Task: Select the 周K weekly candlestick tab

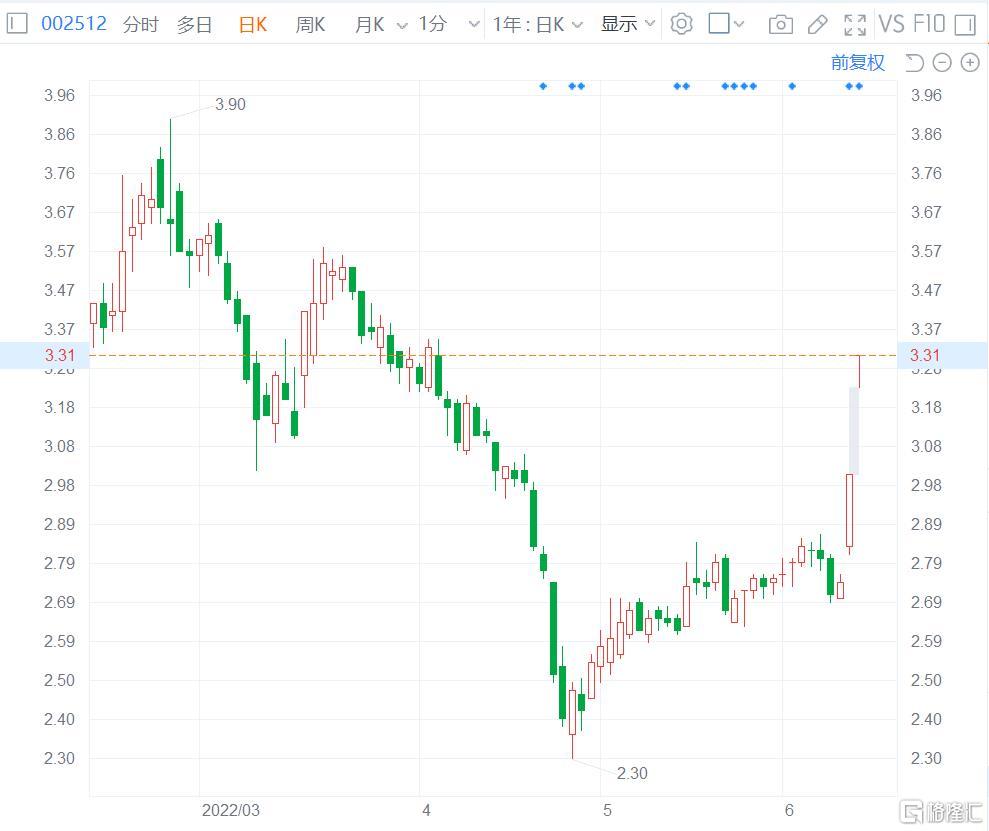Action: (310, 25)
